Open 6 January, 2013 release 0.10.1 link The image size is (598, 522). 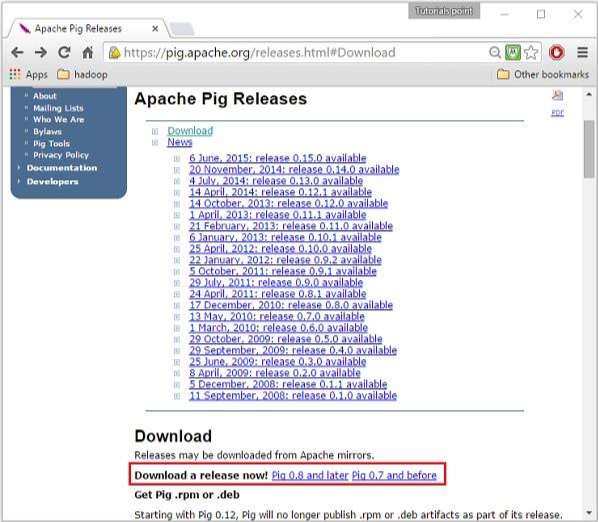[285, 238]
